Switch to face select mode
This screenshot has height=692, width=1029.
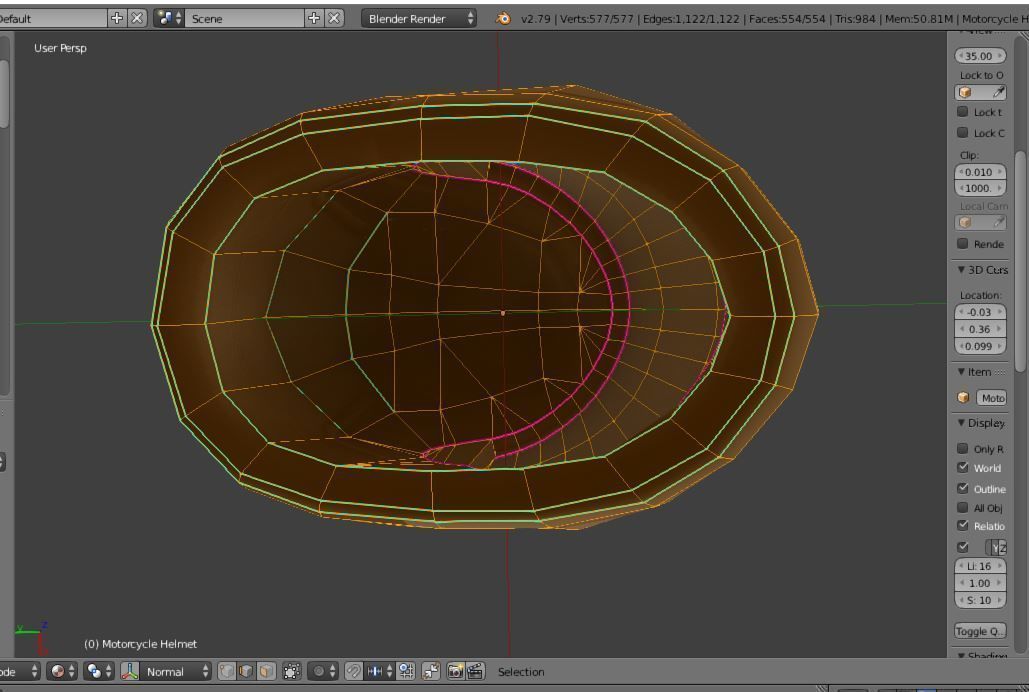pyautogui.click(x=264, y=672)
